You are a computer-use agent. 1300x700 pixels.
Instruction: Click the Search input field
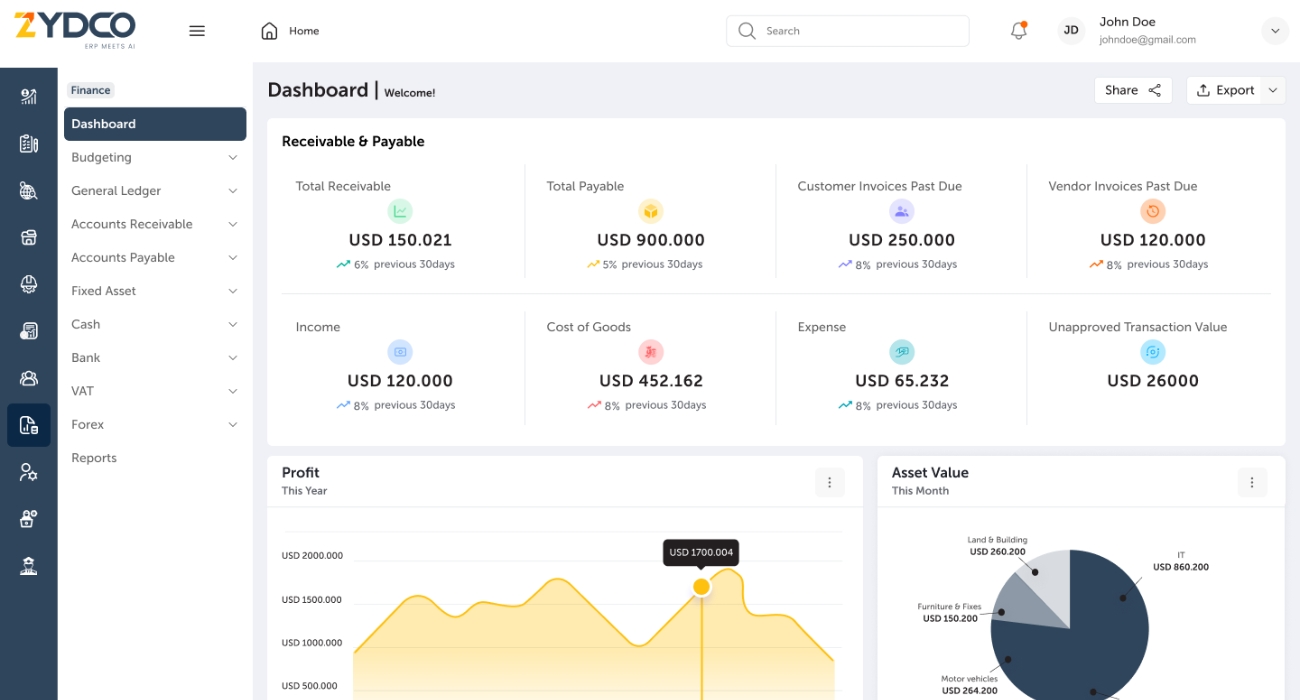pyautogui.click(x=860, y=31)
